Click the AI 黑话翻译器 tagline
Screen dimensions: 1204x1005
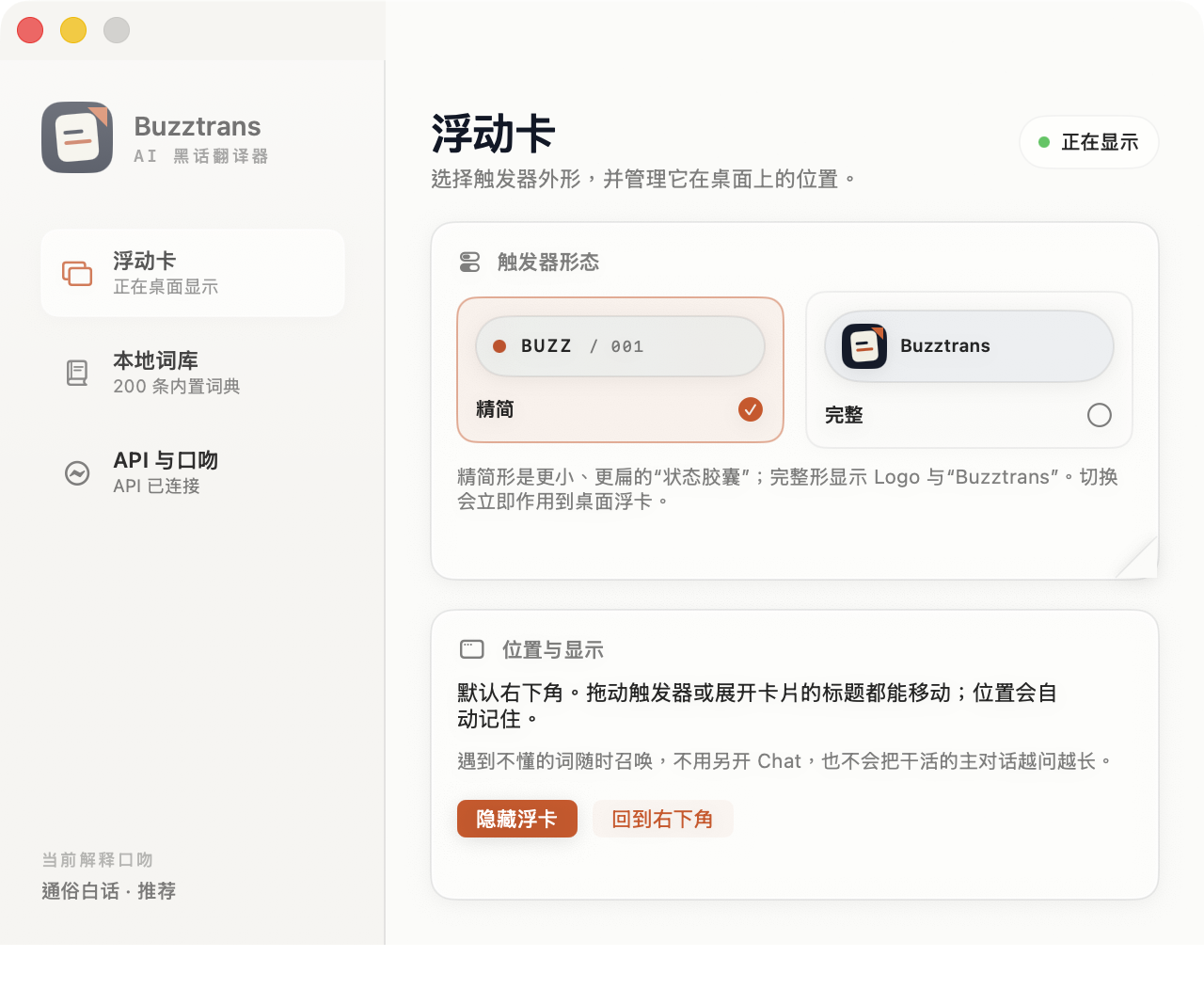(201, 156)
